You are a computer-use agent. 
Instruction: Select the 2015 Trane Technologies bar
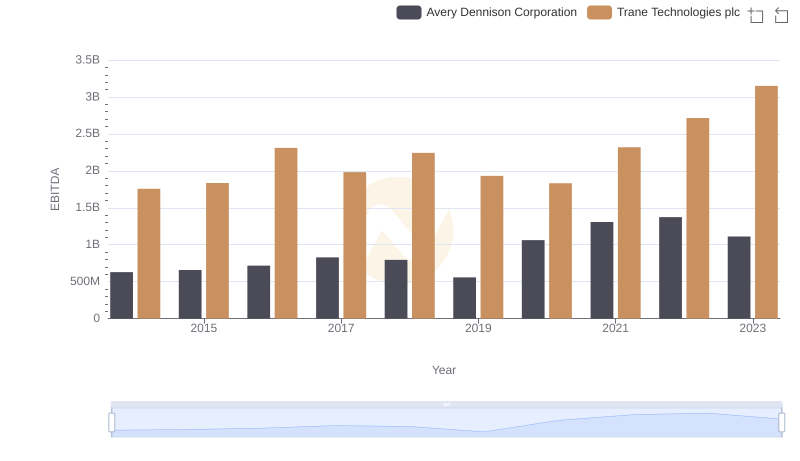pos(217,251)
